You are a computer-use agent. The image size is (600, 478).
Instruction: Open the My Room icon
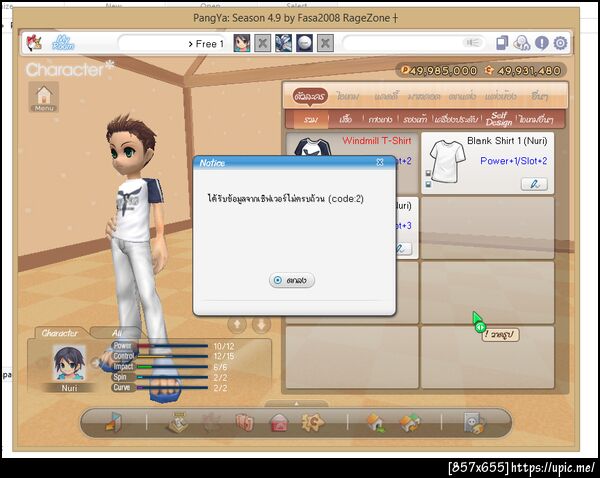click(x=63, y=43)
